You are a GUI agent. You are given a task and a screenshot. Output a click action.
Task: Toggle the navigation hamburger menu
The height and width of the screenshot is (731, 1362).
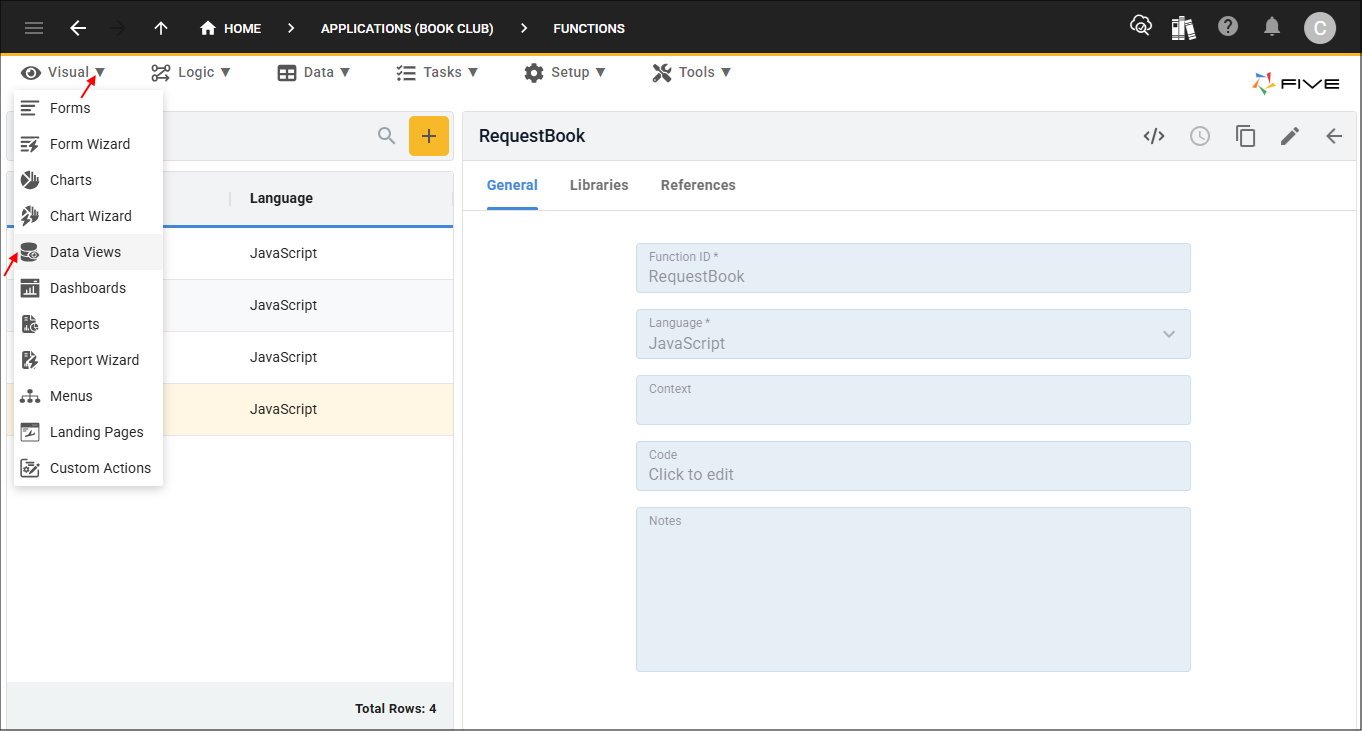pyautogui.click(x=33, y=27)
